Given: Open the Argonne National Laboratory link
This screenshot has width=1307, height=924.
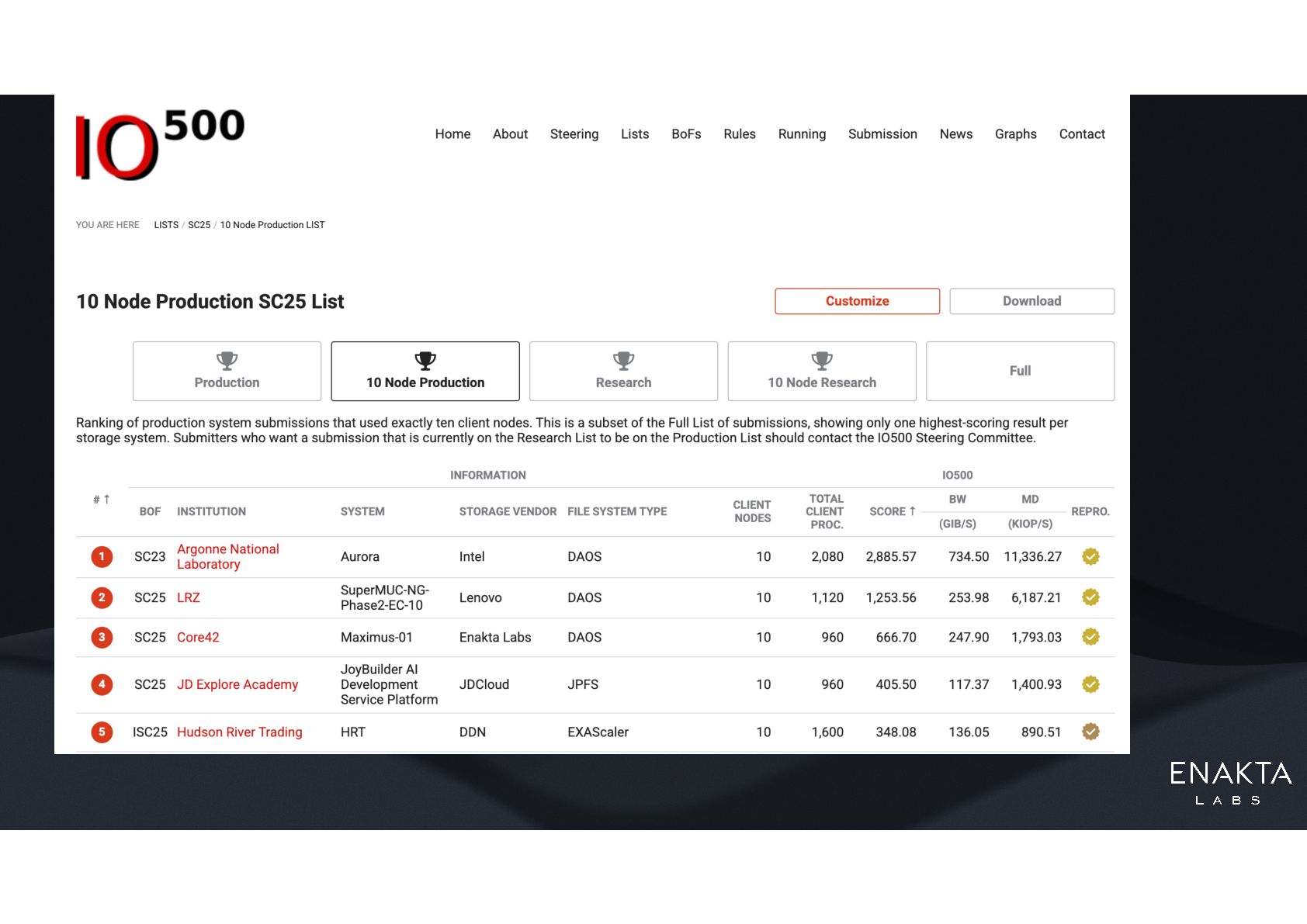Looking at the screenshot, I should click(x=228, y=556).
